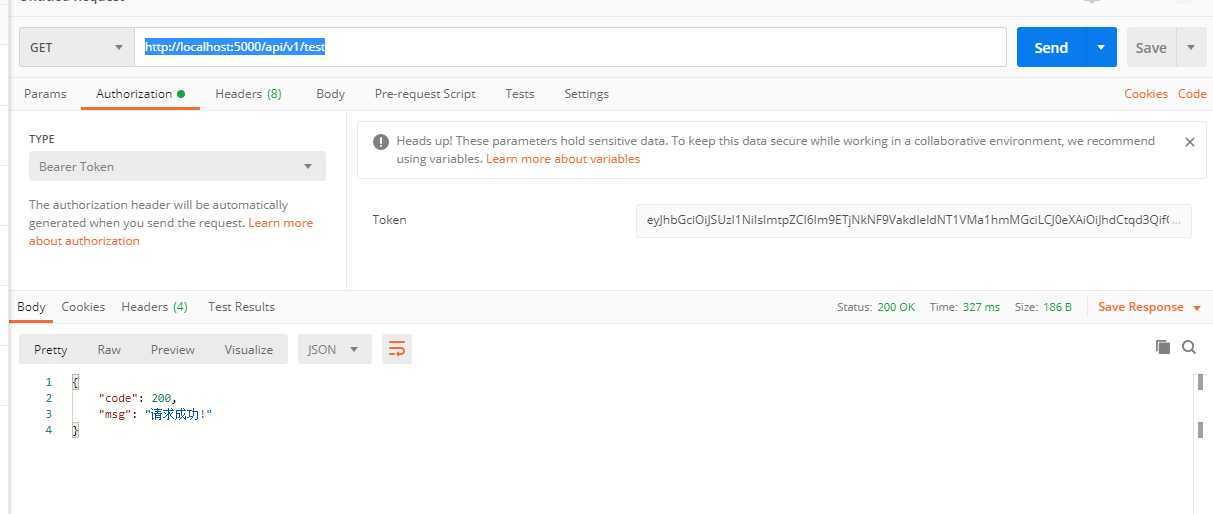
Task: Switch to Preview view
Action: 173,349
